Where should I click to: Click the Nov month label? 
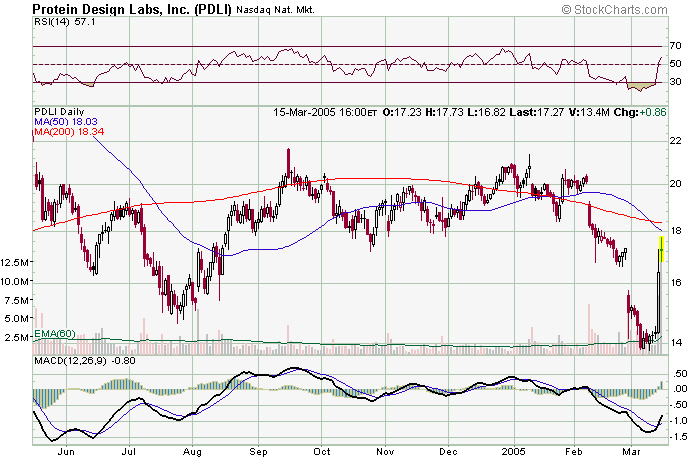(x=385, y=452)
